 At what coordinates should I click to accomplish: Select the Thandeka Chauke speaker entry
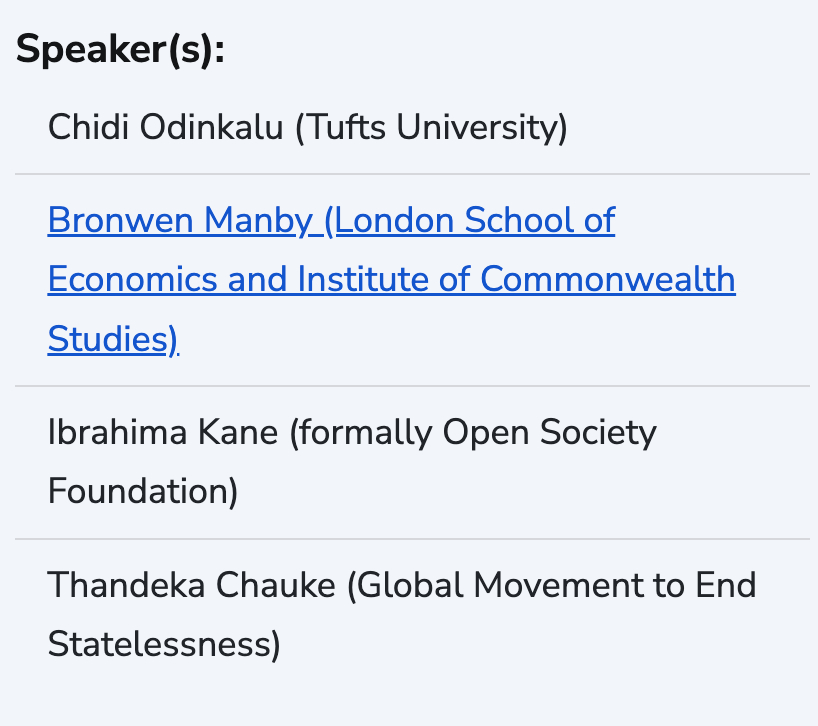[190, 585]
